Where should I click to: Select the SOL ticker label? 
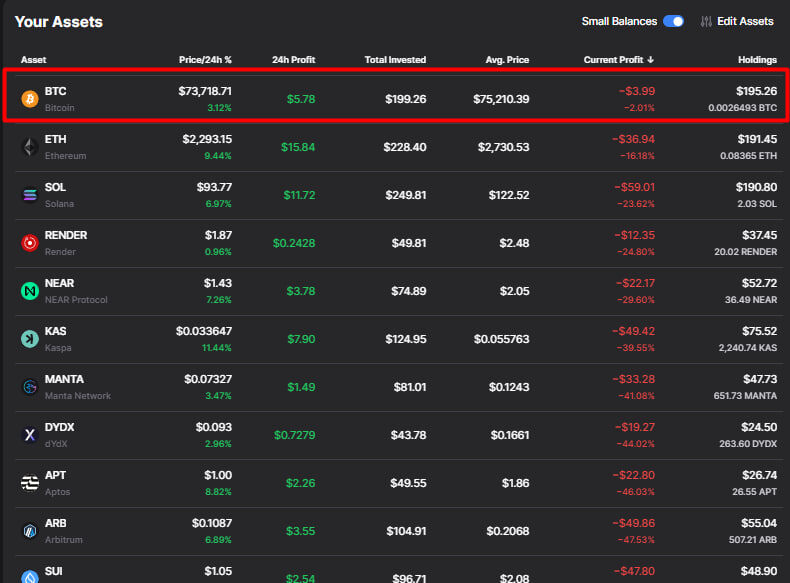[55, 187]
